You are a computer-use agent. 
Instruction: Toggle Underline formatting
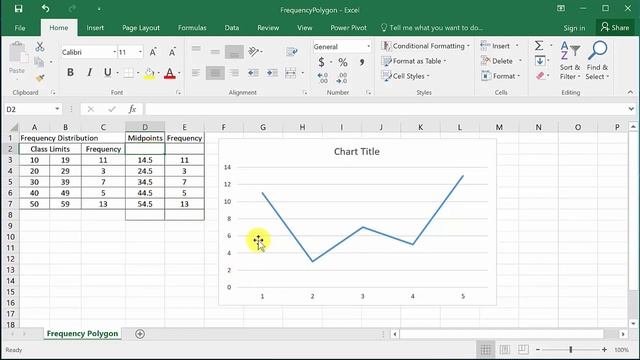(x=107, y=73)
